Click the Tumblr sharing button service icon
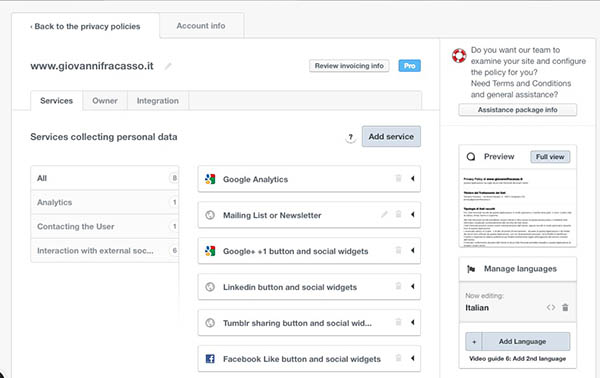Viewport: 600px width, 378px height. (210, 323)
